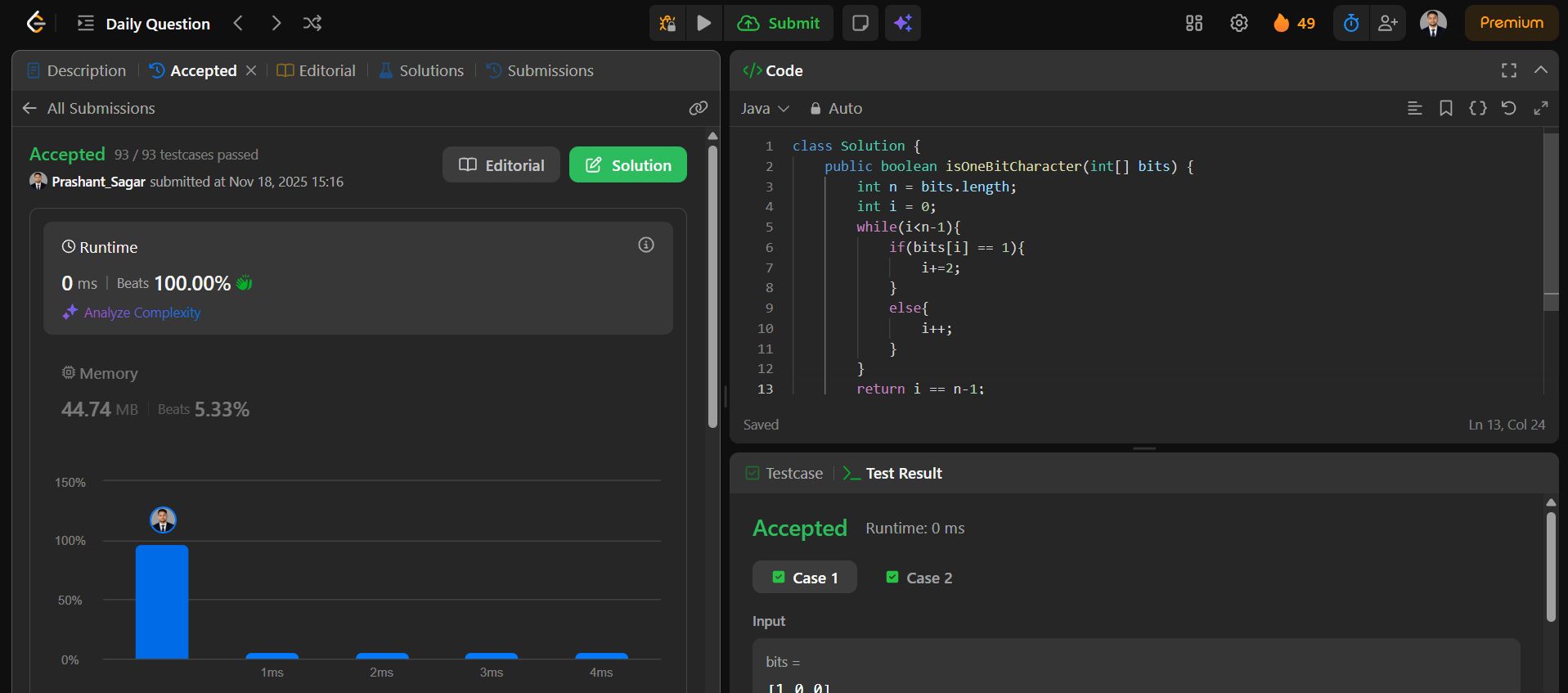Open settings gear icon
Viewport: 1568px width, 693px height.
[1239, 23]
